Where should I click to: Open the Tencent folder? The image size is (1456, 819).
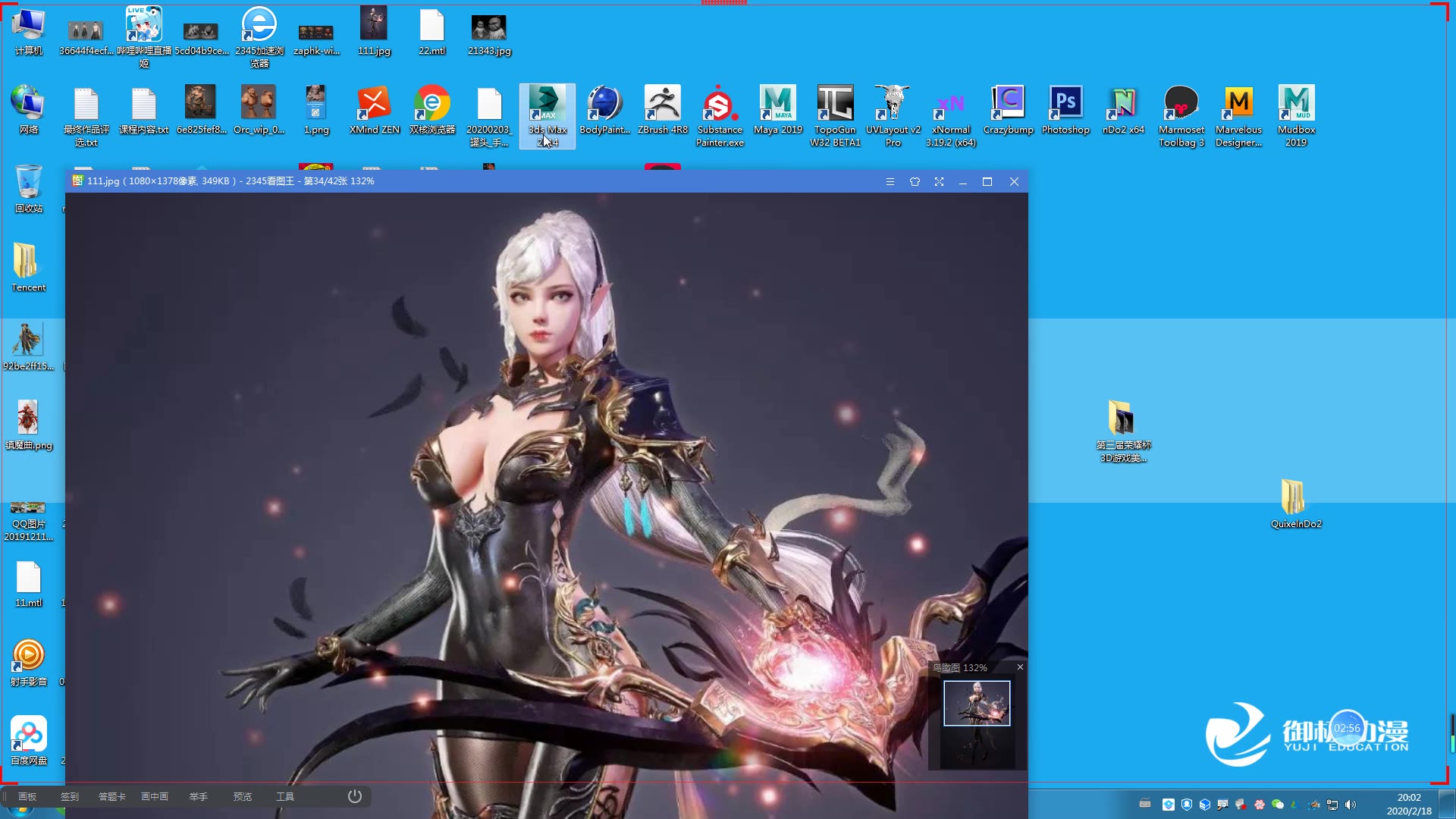click(29, 268)
